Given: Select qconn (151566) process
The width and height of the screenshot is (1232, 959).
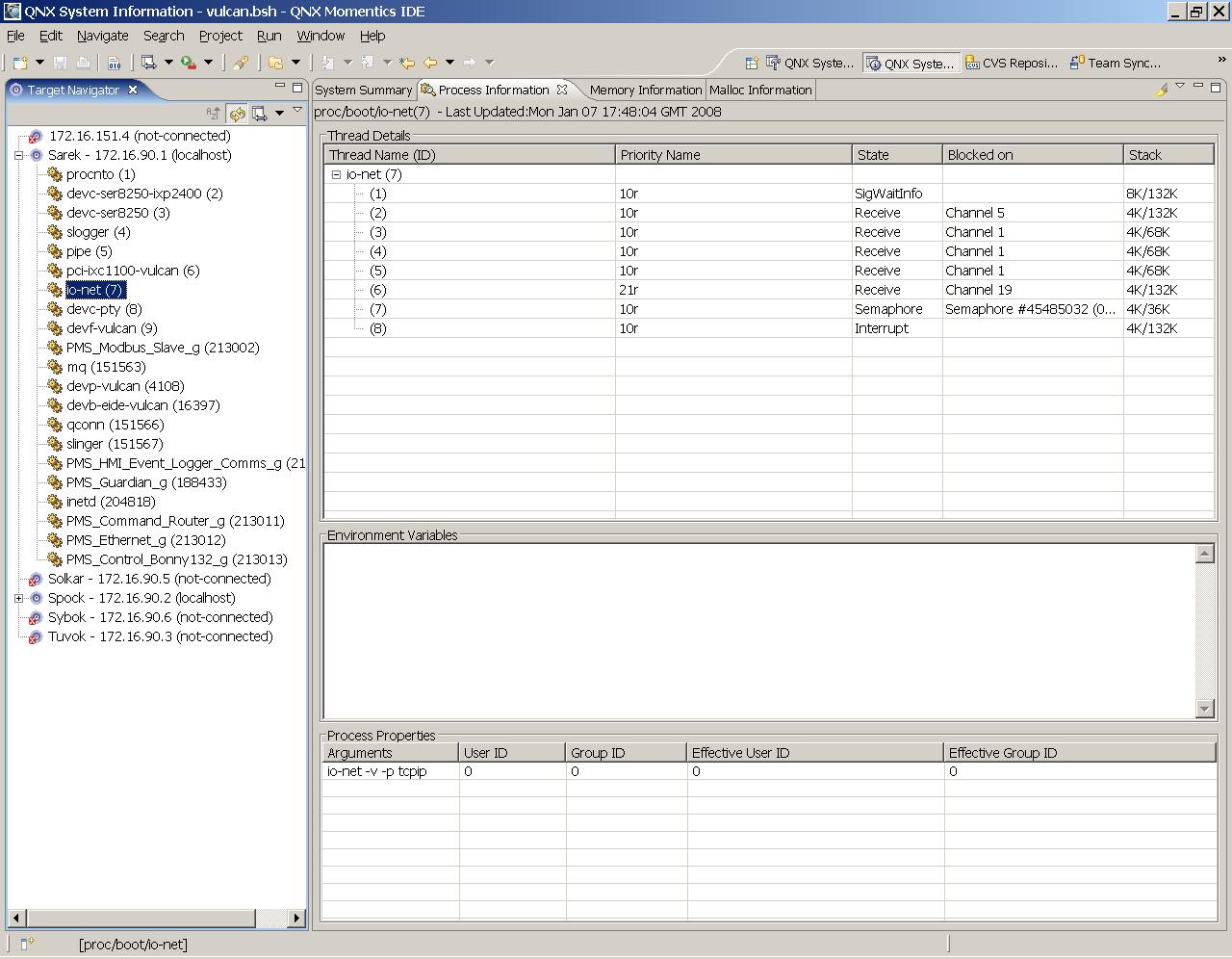Looking at the screenshot, I should (115, 425).
